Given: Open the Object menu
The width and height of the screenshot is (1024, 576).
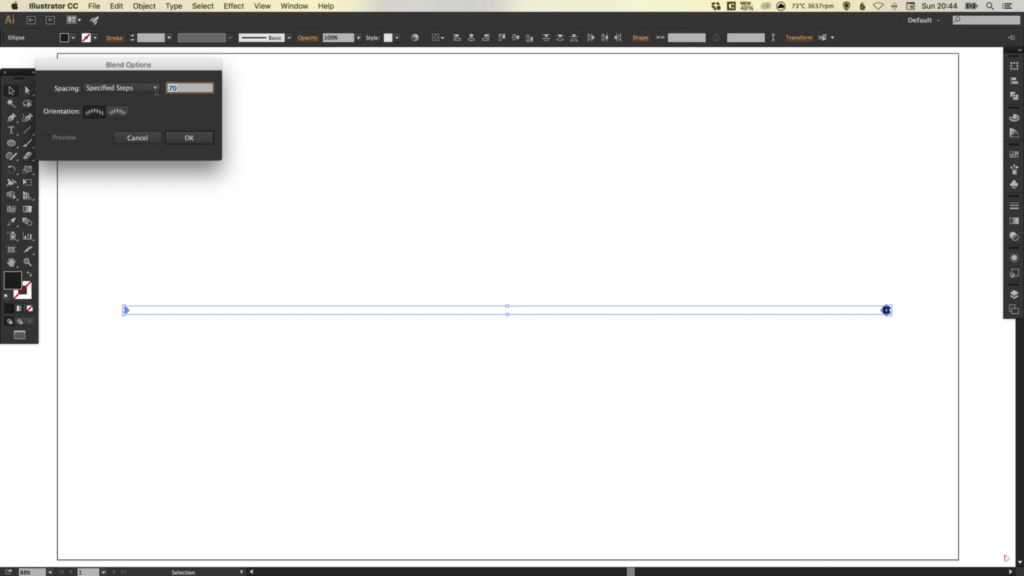Looking at the screenshot, I should [x=143, y=6].
